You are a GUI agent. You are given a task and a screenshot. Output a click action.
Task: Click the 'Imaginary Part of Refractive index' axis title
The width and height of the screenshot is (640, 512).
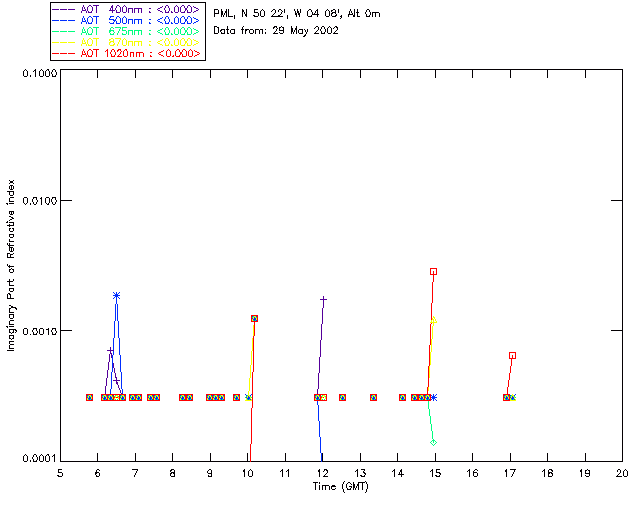[11, 265]
